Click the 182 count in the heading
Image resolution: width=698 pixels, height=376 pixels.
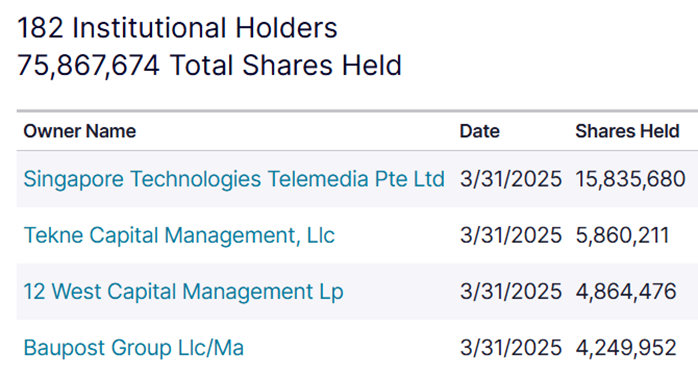(40, 28)
